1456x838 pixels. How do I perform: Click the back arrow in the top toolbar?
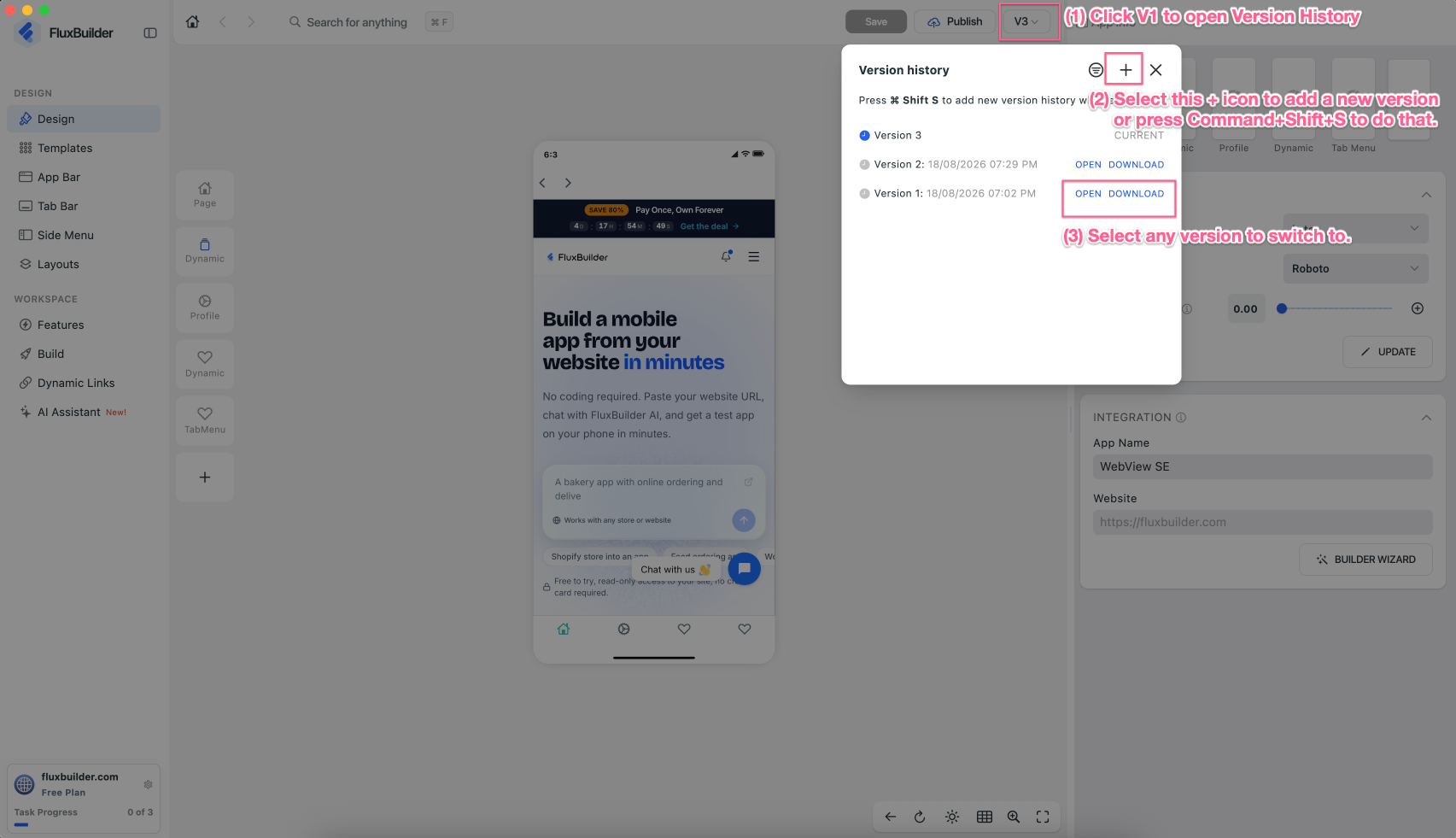(223, 22)
